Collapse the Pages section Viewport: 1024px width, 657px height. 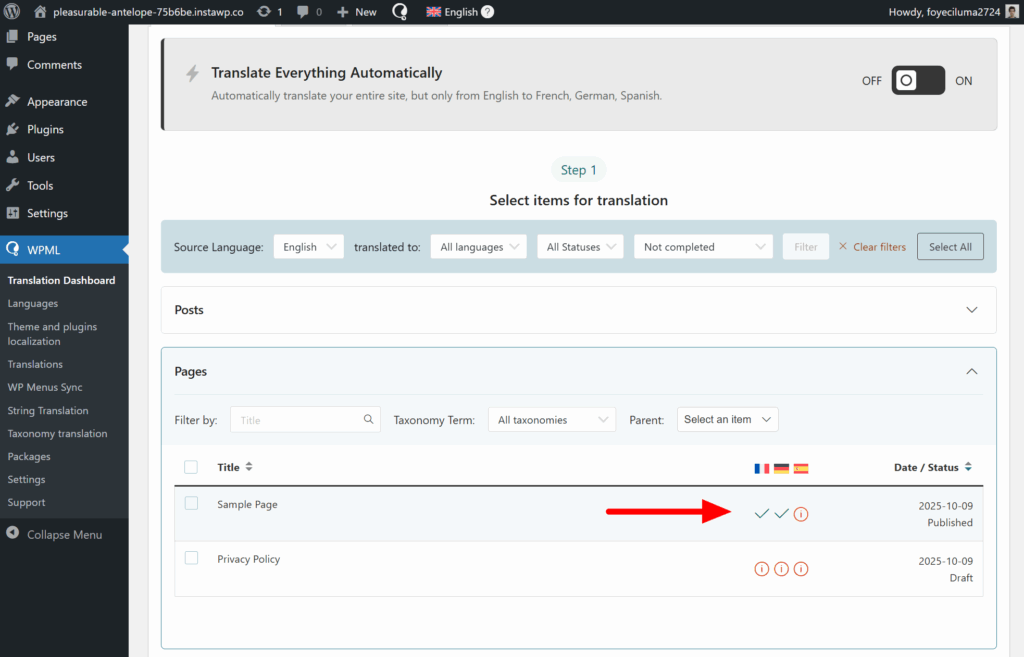971,371
